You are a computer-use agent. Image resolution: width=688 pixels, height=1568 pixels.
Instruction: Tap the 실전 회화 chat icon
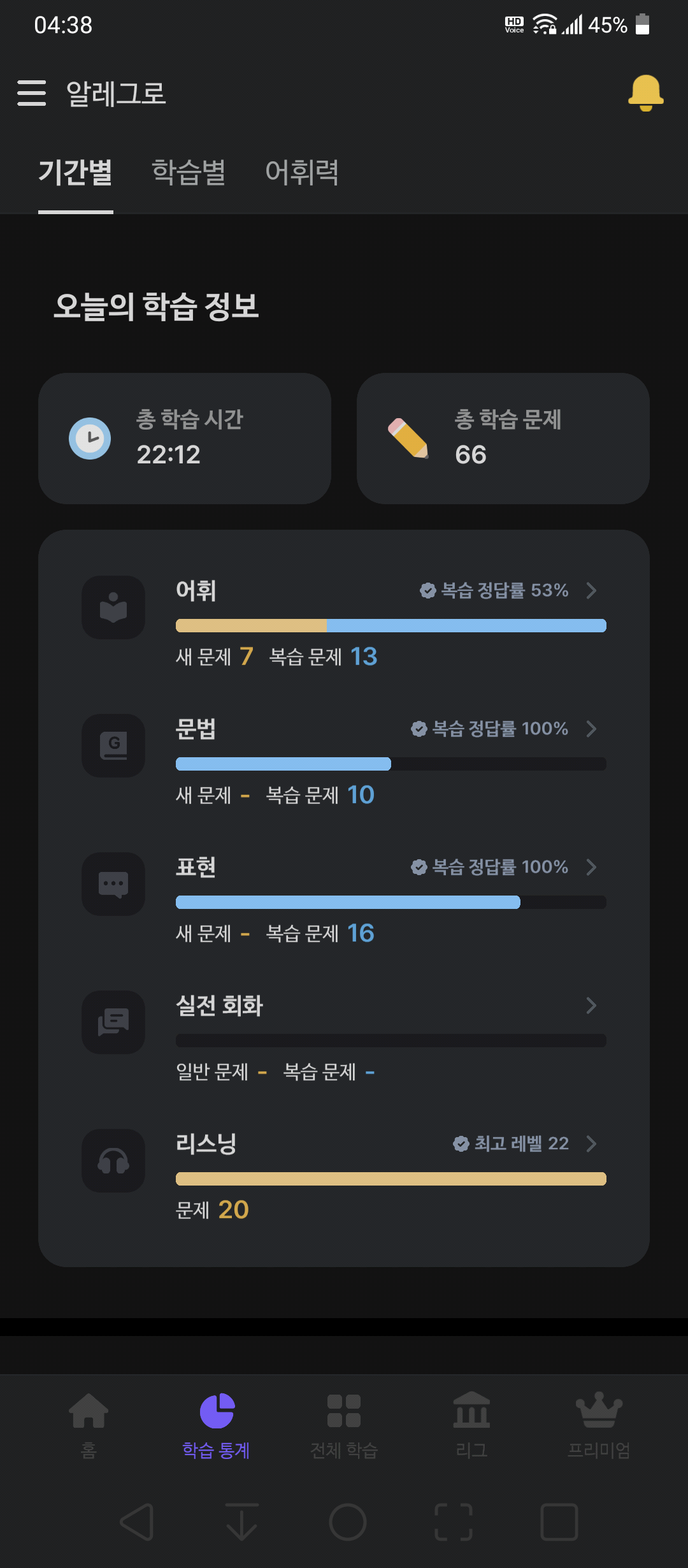click(x=113, y=1022)
